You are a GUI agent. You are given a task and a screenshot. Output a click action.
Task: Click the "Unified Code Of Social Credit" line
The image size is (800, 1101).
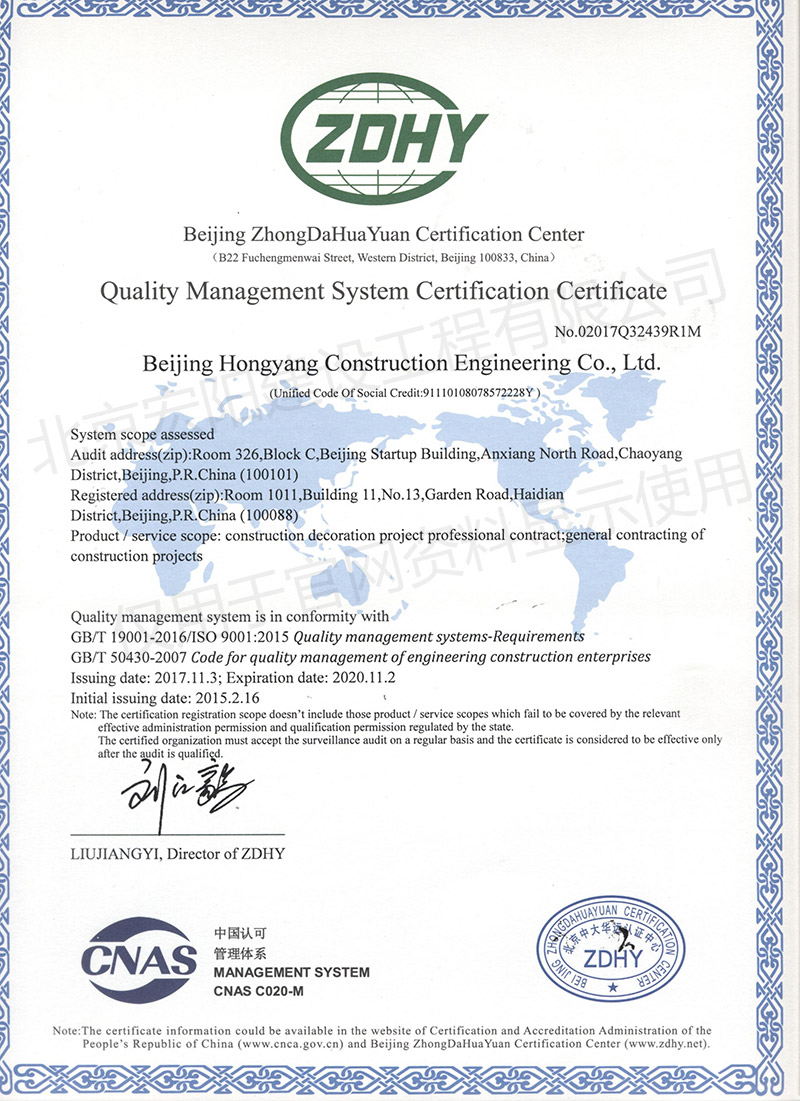pyautogui.click(x=405, y=393)
